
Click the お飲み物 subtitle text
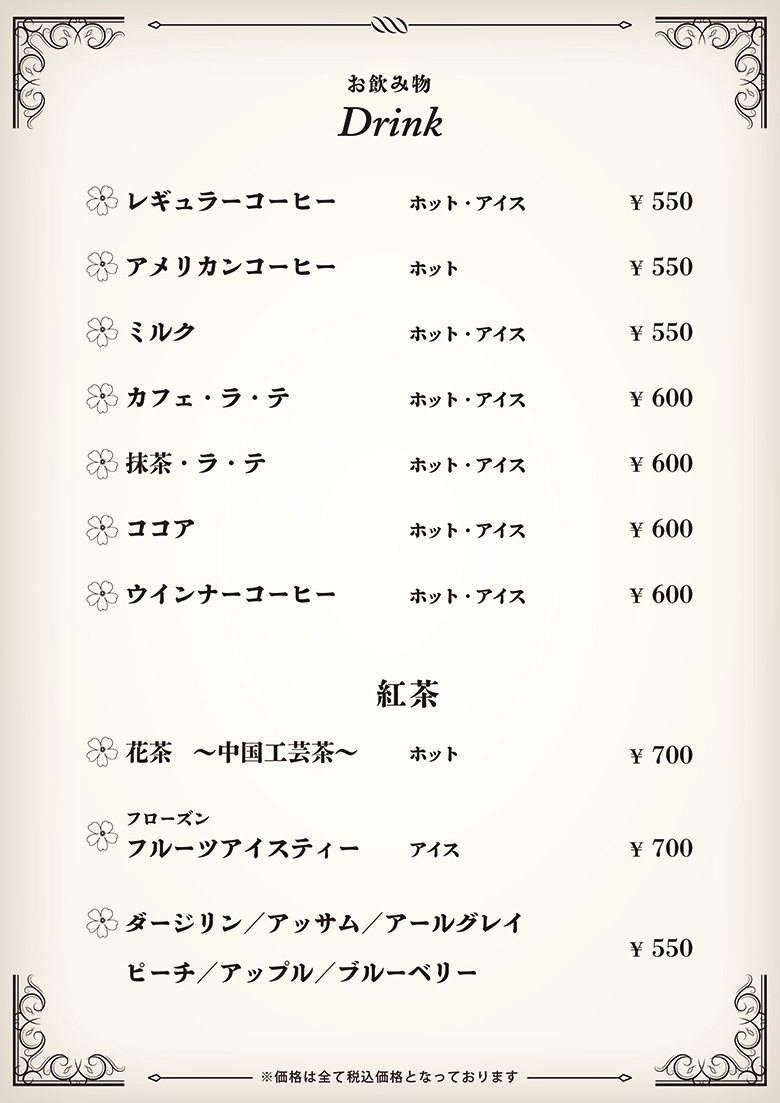click(389, 84)
